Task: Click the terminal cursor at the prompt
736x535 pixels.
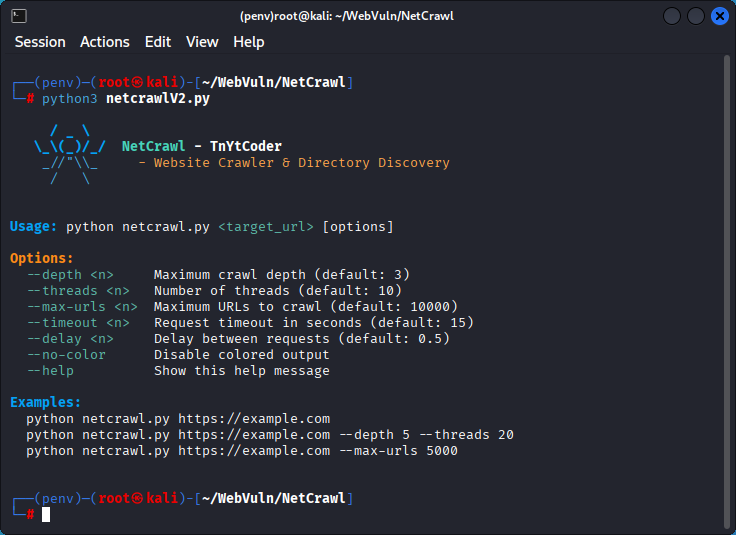Action: coord(46,514)
